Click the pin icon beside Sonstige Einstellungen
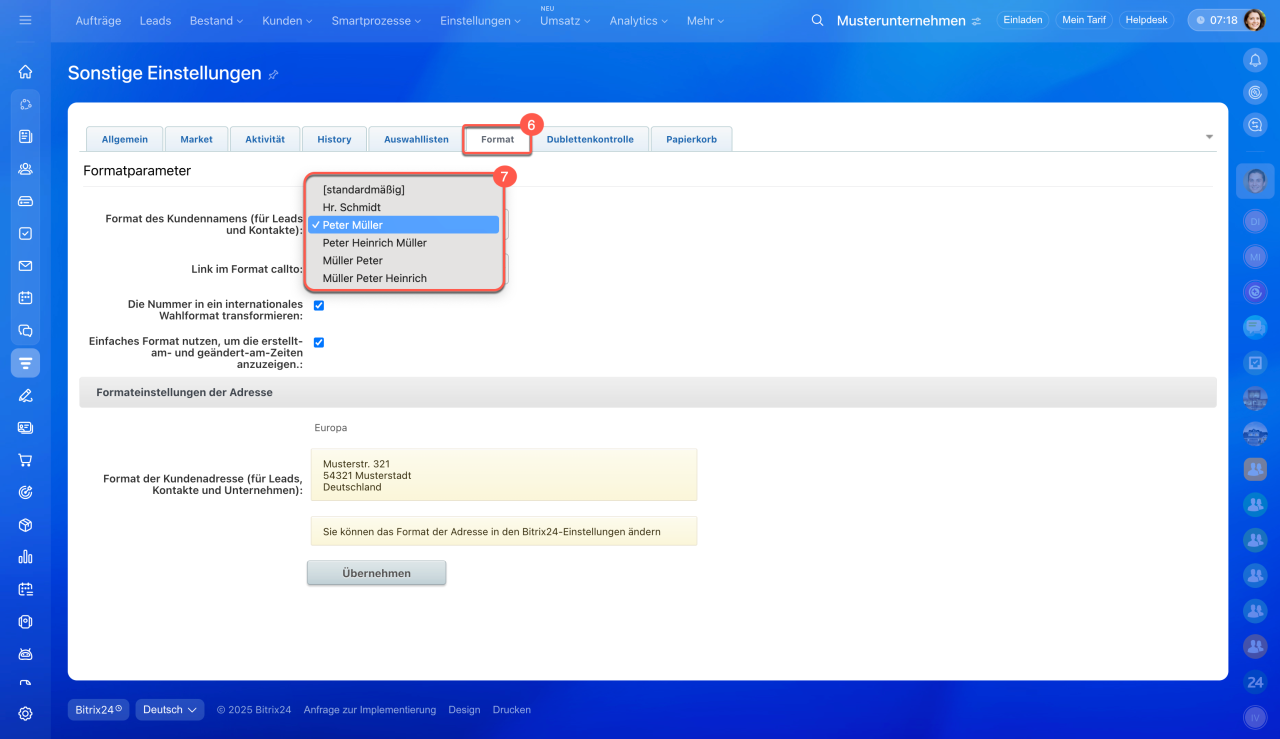 pyautogui.click(x=274, y=74)
